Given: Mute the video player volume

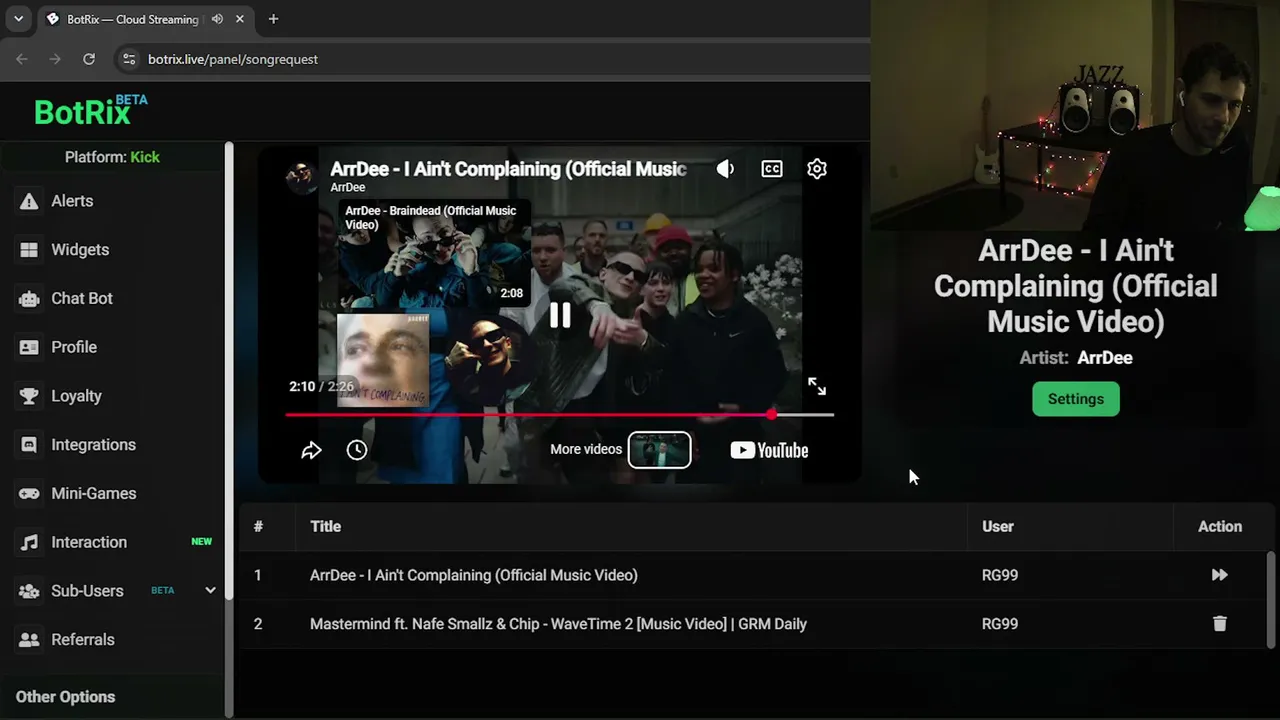Looking at the screenshot, I should click(x=725, y=169).
